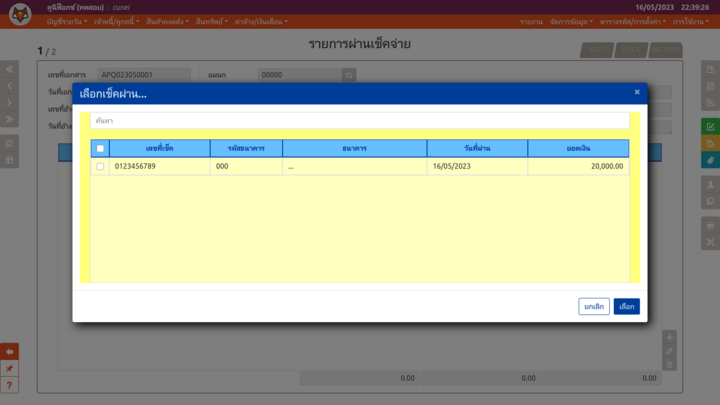Close the เลือกเช็คผ่าน dialog with X

pyautogui.click(x=637, y=92)
